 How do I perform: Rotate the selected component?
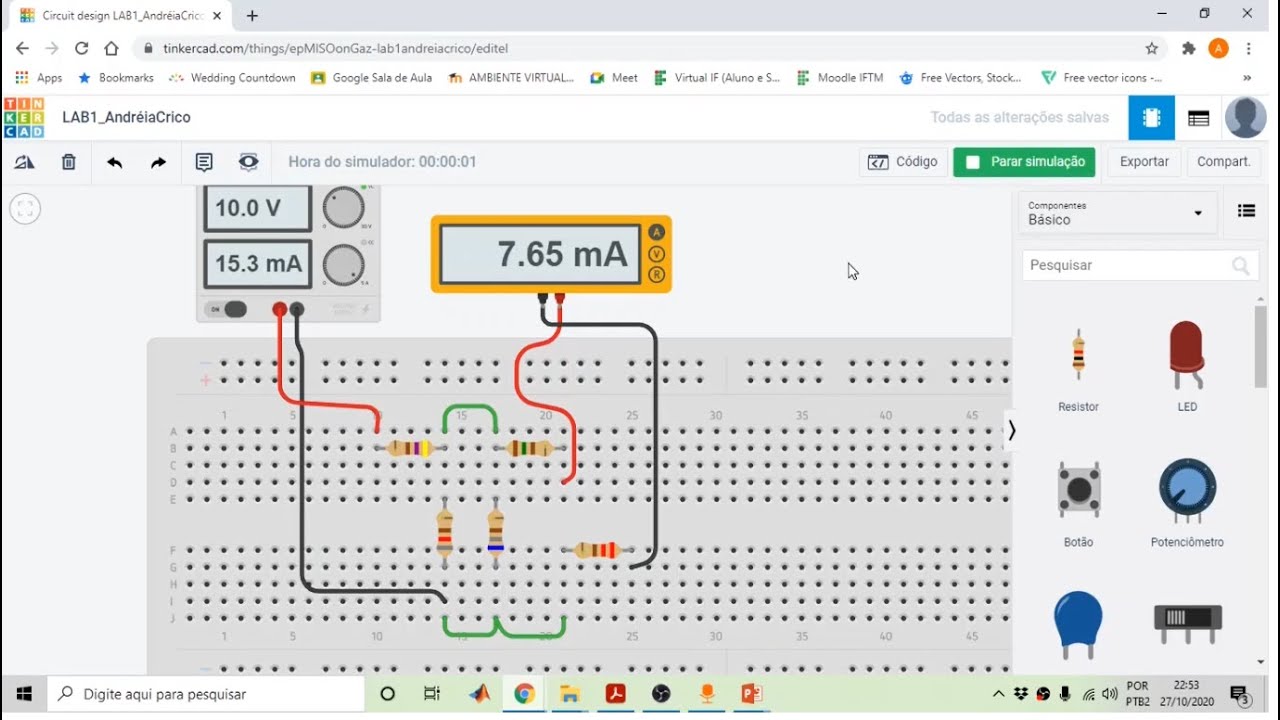coord(25,162)
